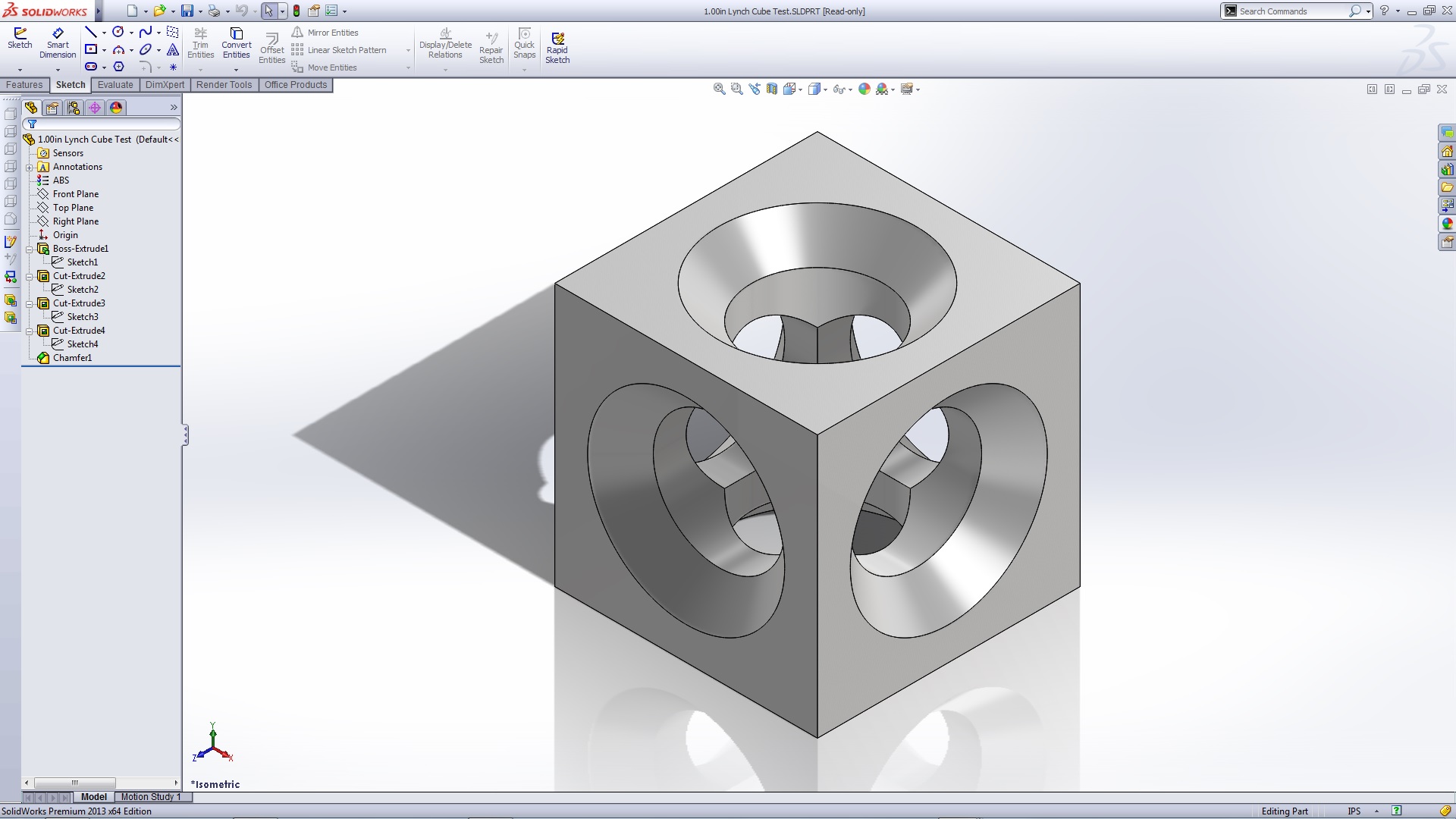
Task: Open the Hide/Show Items dropdown arrow
Action: point(850,89)
